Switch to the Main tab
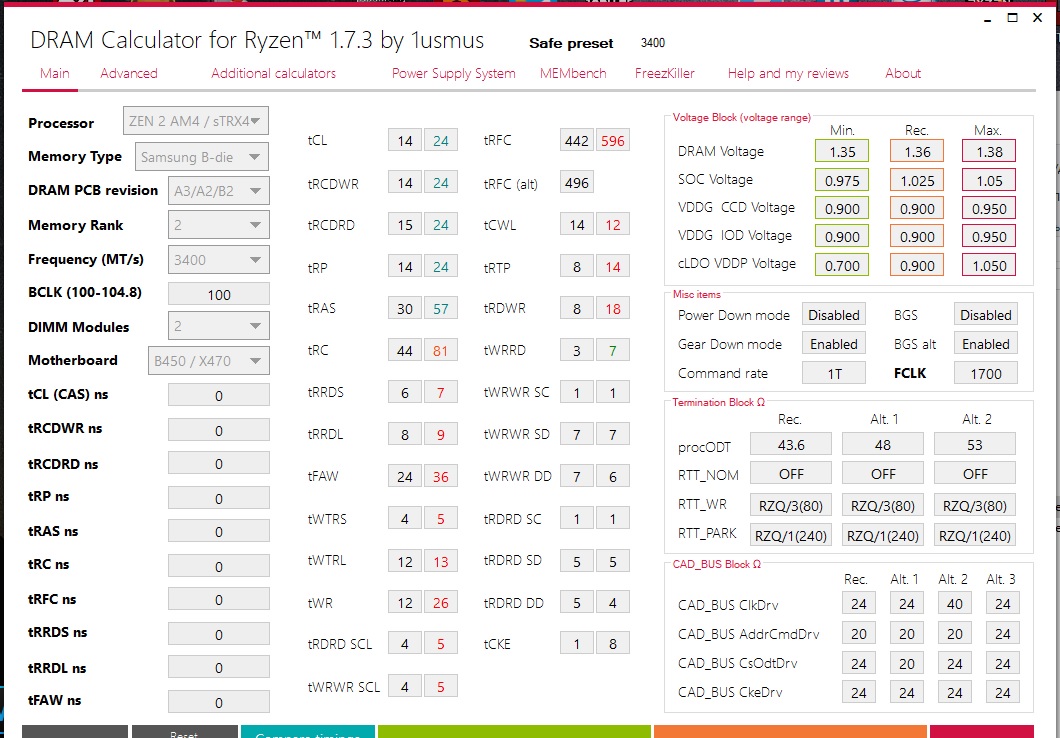This screenshot has height=738, width=1060. (x=54, y=74)
